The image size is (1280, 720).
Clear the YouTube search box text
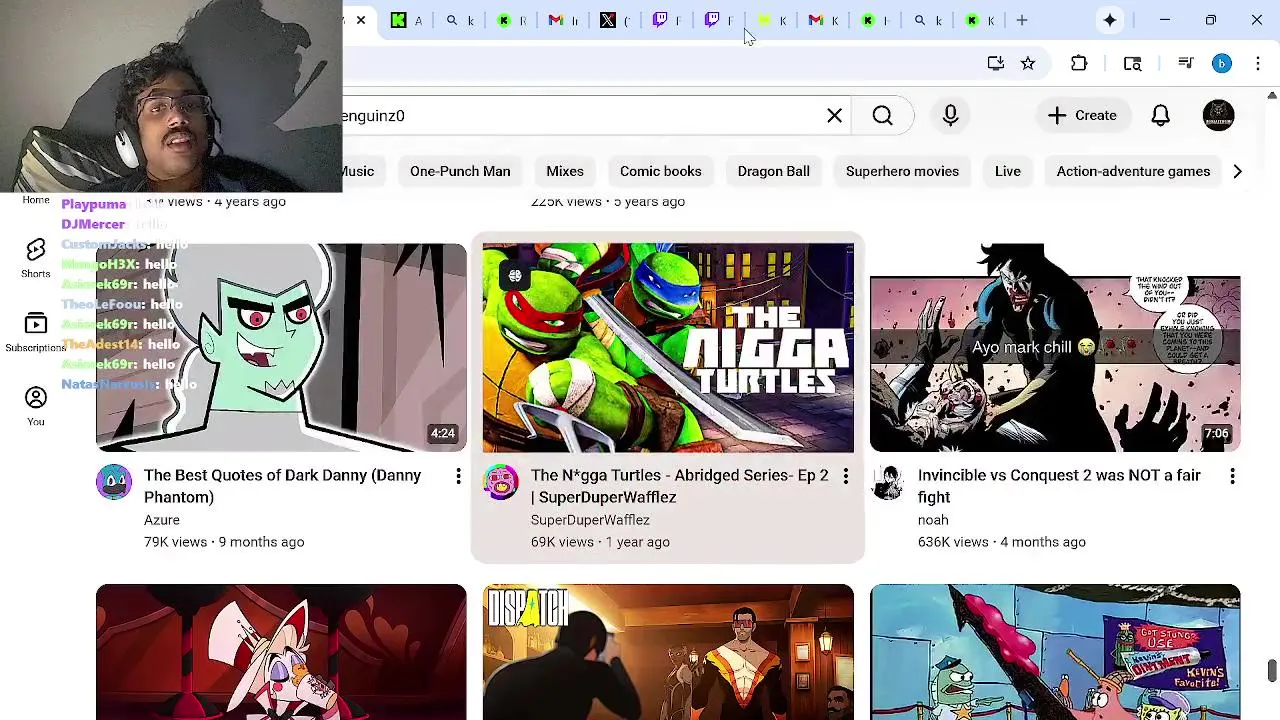pyautogui.click(x=834, y=115)
